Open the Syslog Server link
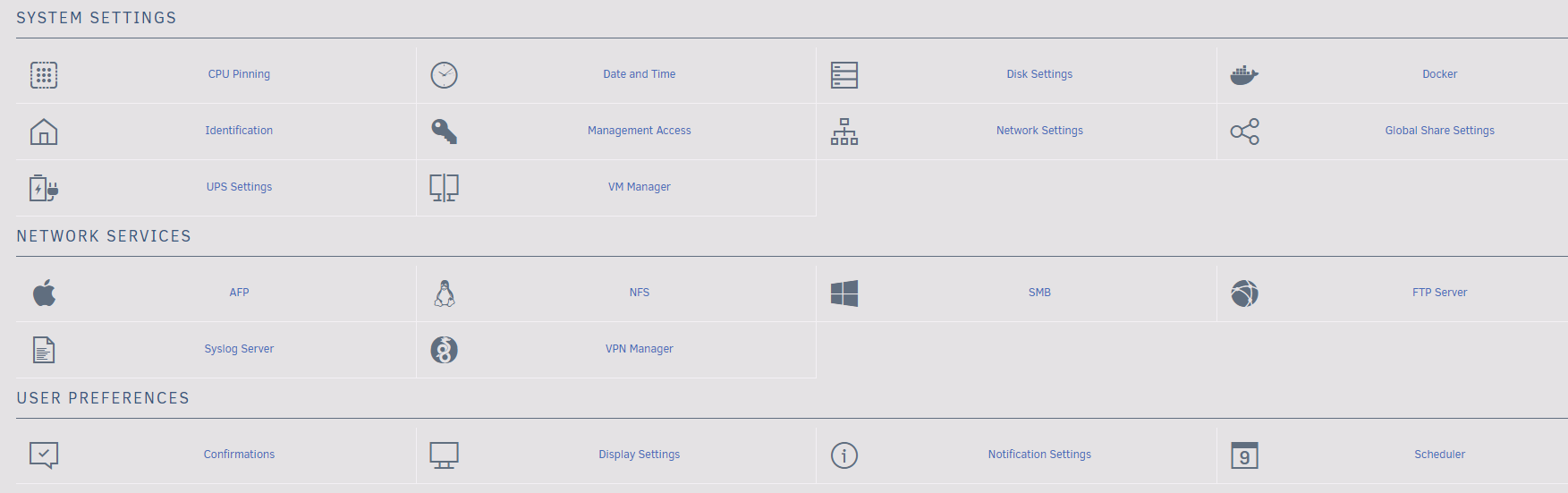 (239, 349)
